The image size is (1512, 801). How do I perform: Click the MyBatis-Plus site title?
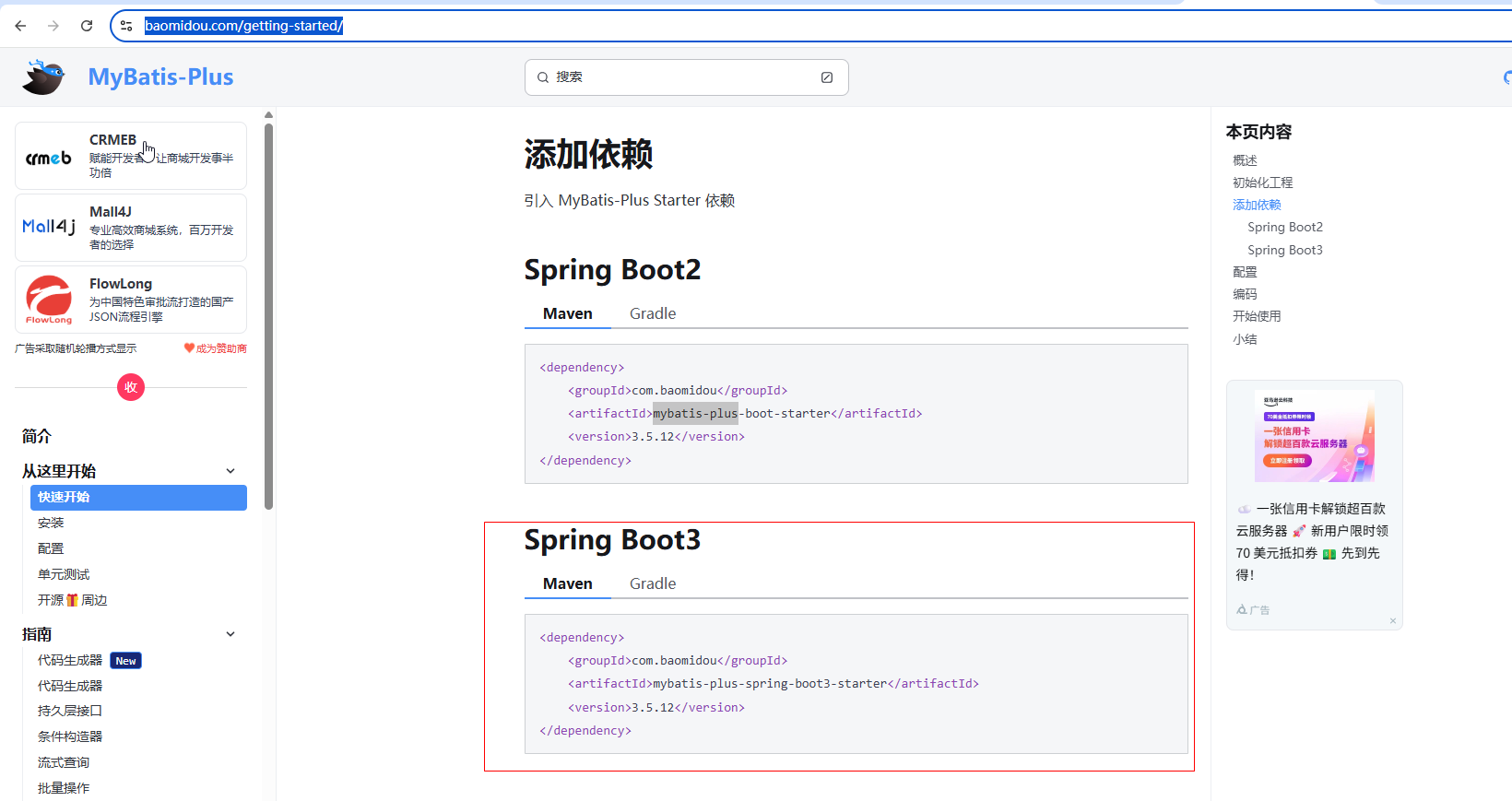160,77
